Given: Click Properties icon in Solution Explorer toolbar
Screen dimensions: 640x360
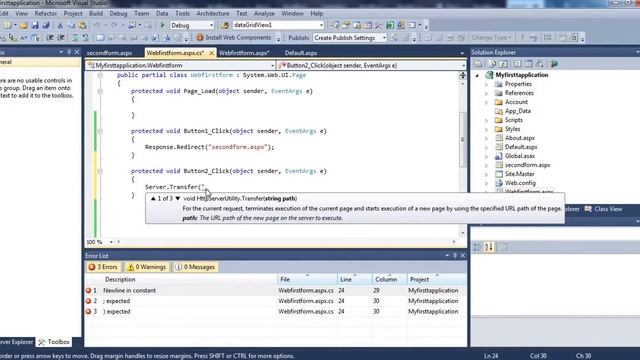Looking at the screenshot, I should click(x=478, y=64).
